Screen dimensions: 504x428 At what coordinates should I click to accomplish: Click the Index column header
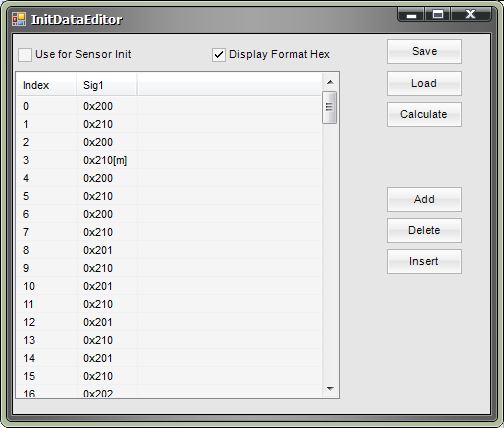46,85
